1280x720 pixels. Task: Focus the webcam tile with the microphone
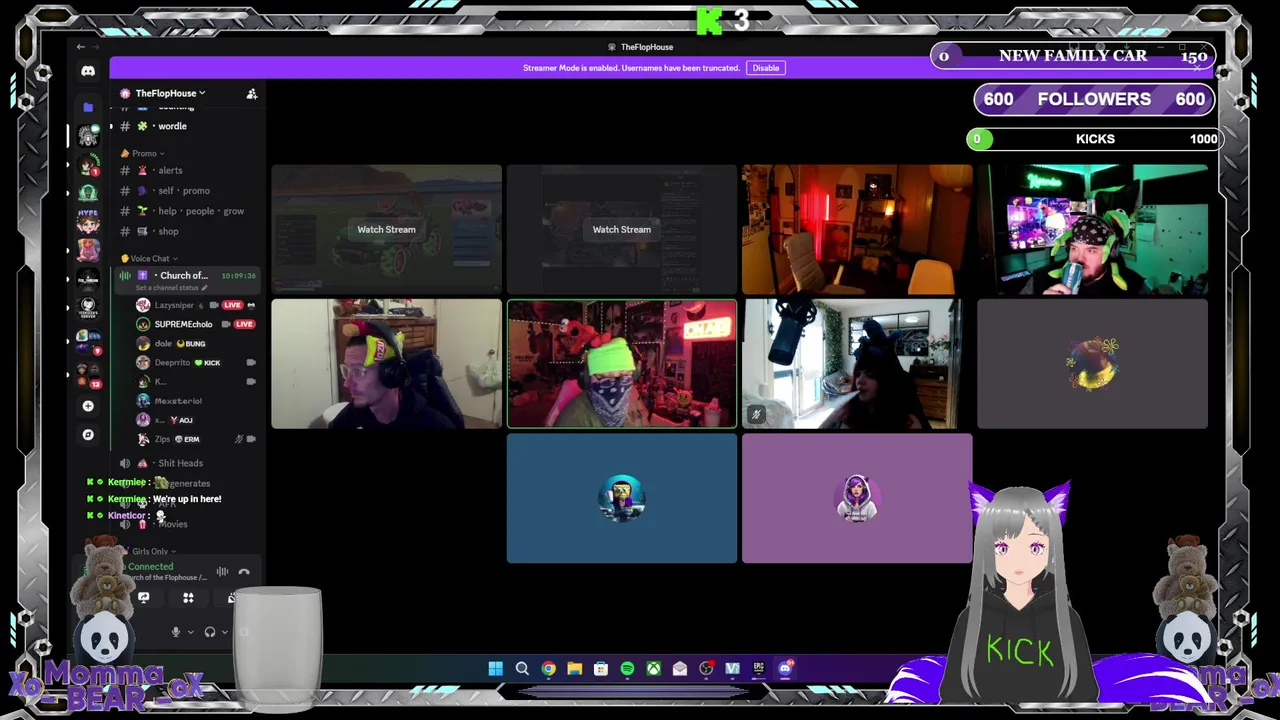tap(857, 364)
